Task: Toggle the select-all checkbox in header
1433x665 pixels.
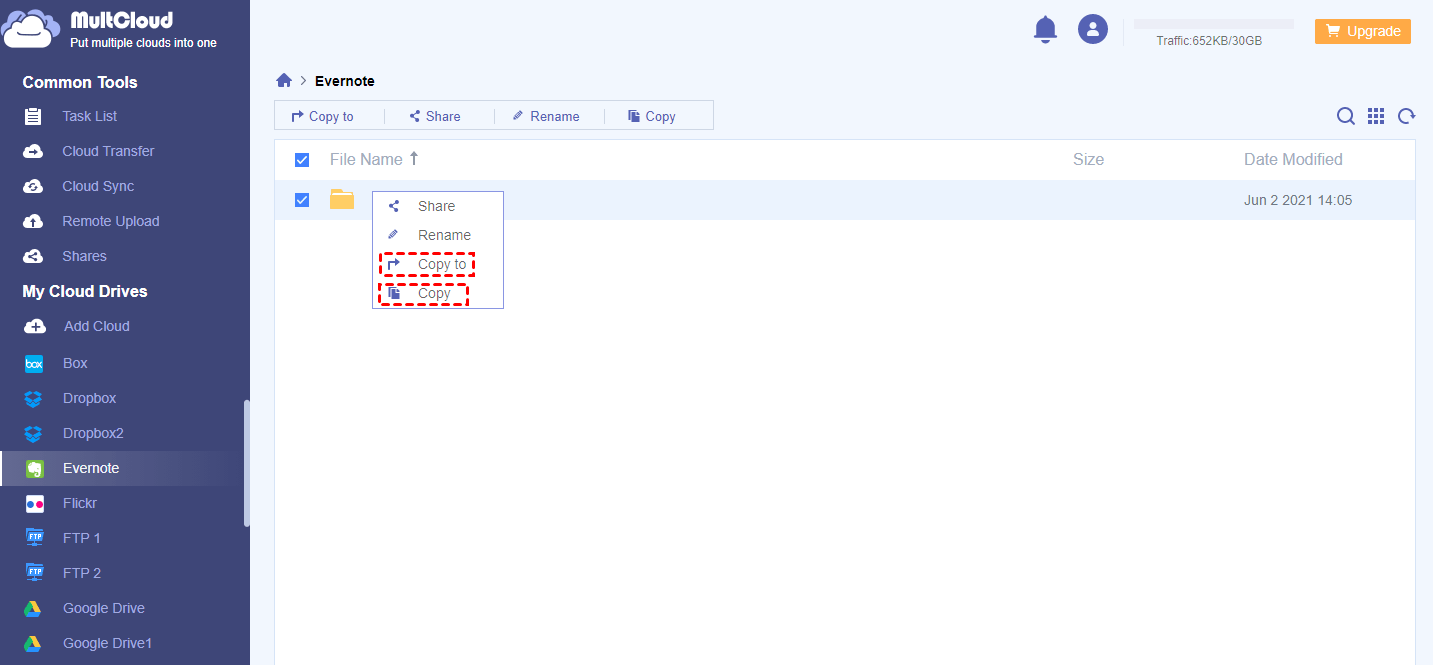Action: point(302,160)
